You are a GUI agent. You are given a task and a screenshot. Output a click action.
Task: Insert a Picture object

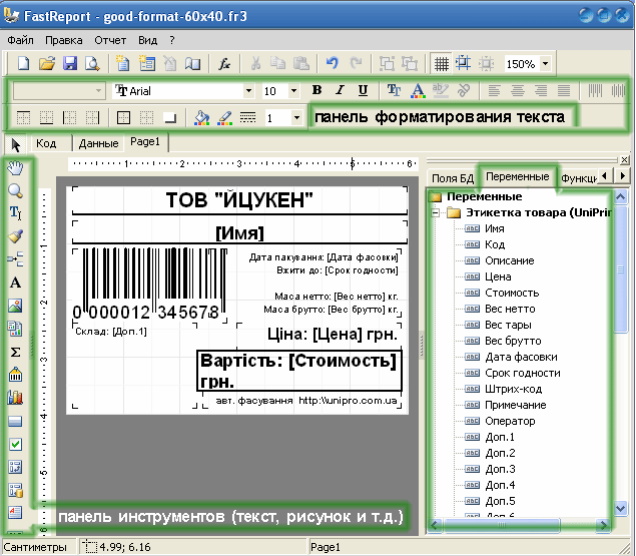point(16,306)
